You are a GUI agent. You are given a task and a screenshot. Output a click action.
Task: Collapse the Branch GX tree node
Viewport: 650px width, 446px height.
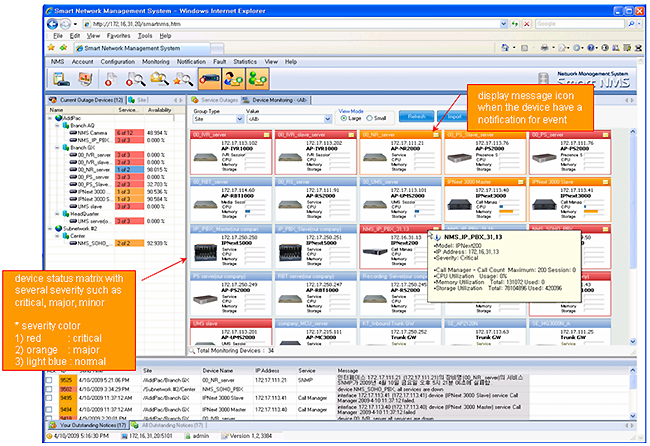pos(57,148)
